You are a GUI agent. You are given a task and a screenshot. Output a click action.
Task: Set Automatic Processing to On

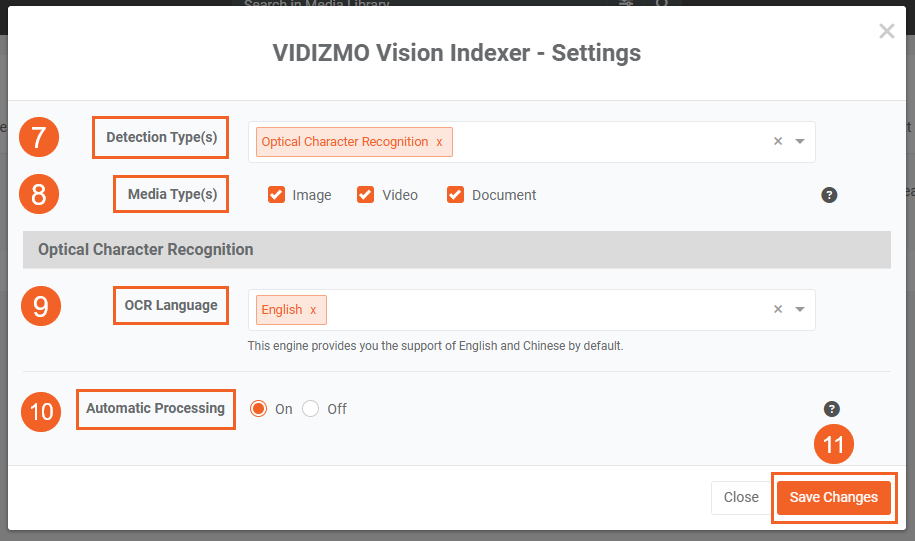(x=259, y=409)
